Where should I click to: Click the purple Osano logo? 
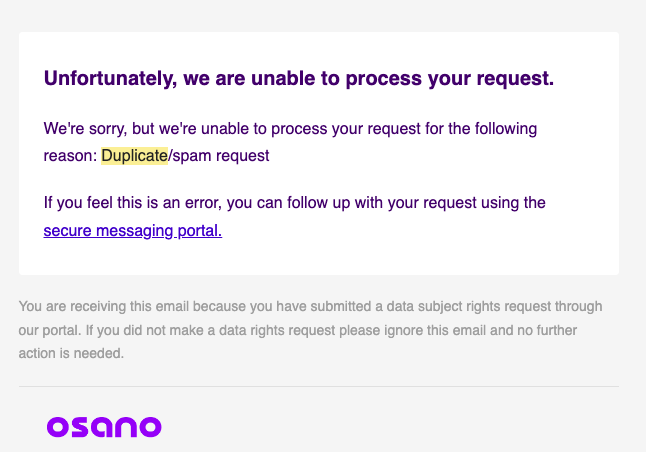click(103, 426)
